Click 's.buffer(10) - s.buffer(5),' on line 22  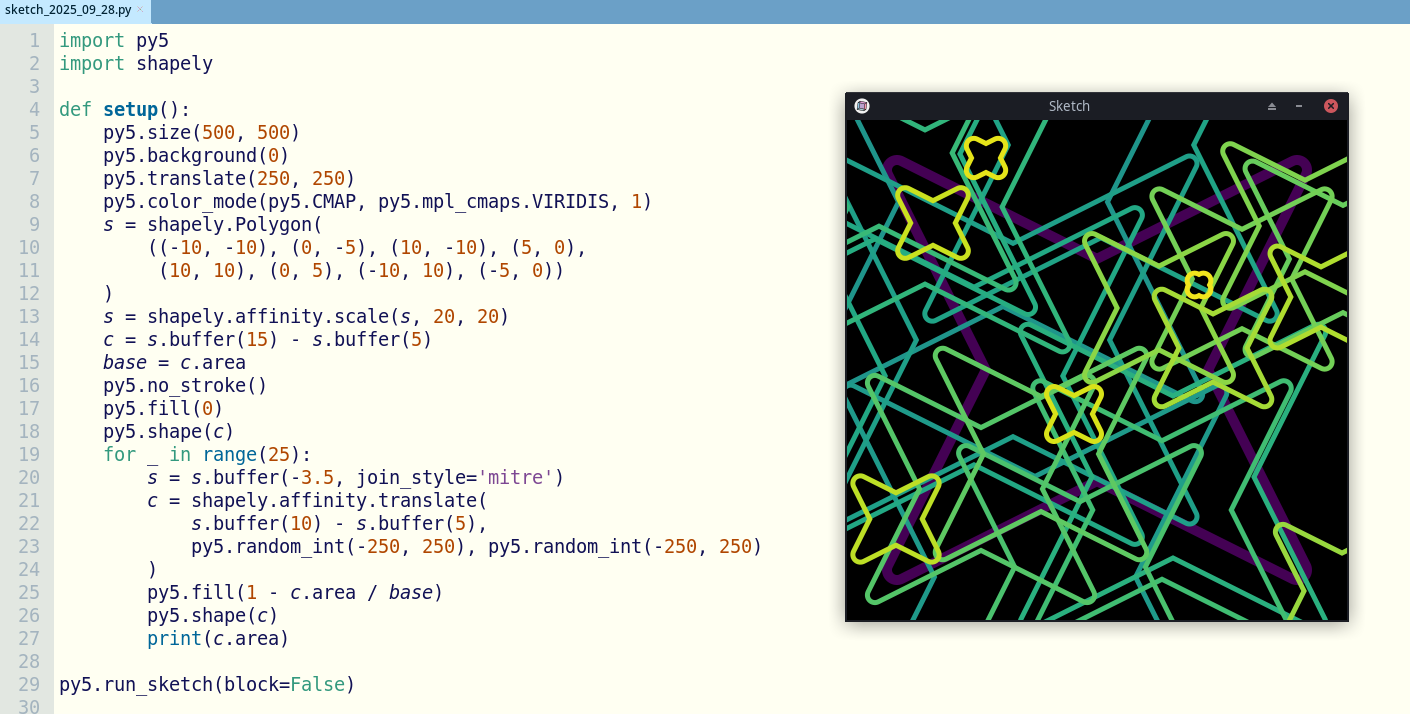click(339, 523)
